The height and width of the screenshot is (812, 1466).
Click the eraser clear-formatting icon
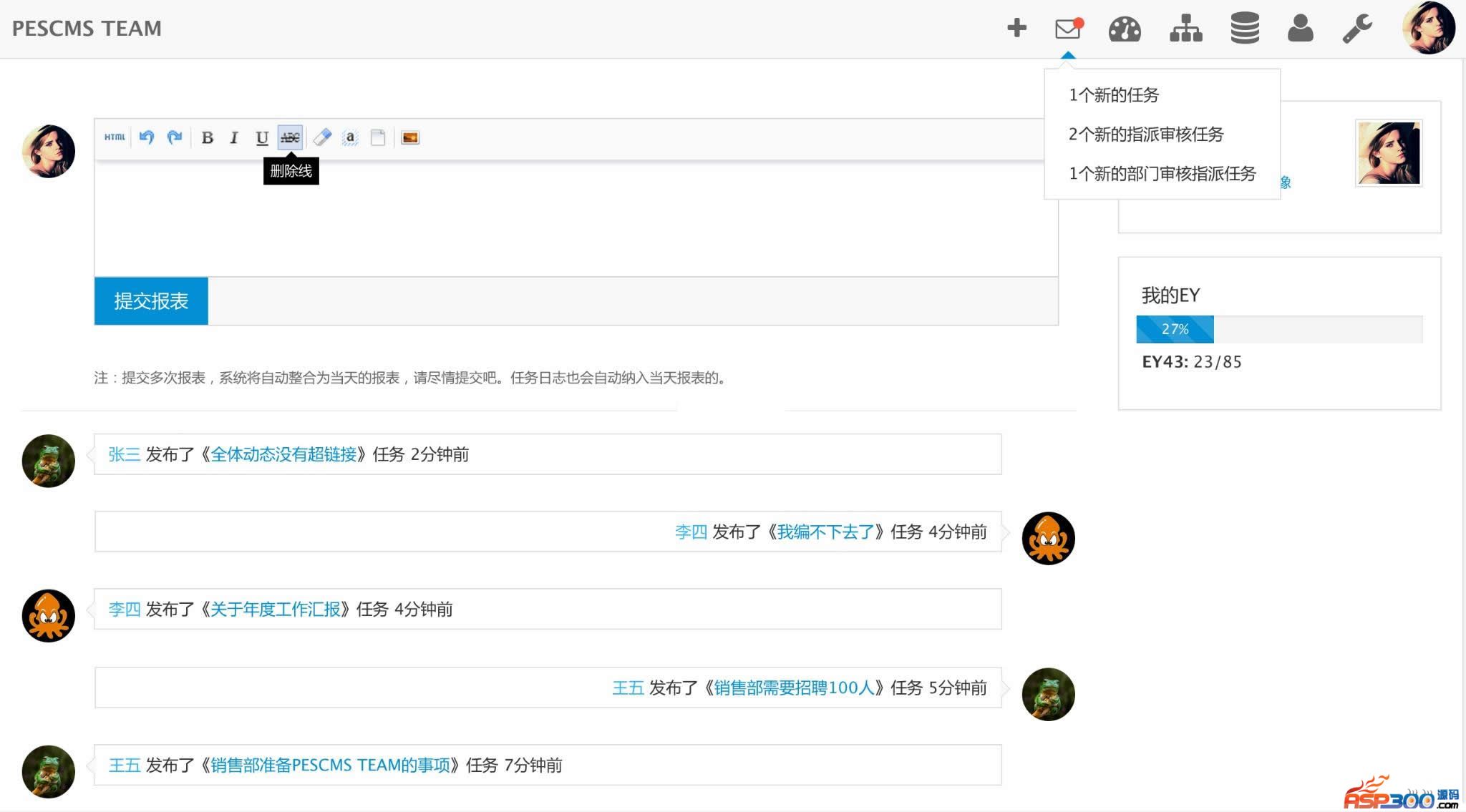pyautogui.click(x=322, y=137)
